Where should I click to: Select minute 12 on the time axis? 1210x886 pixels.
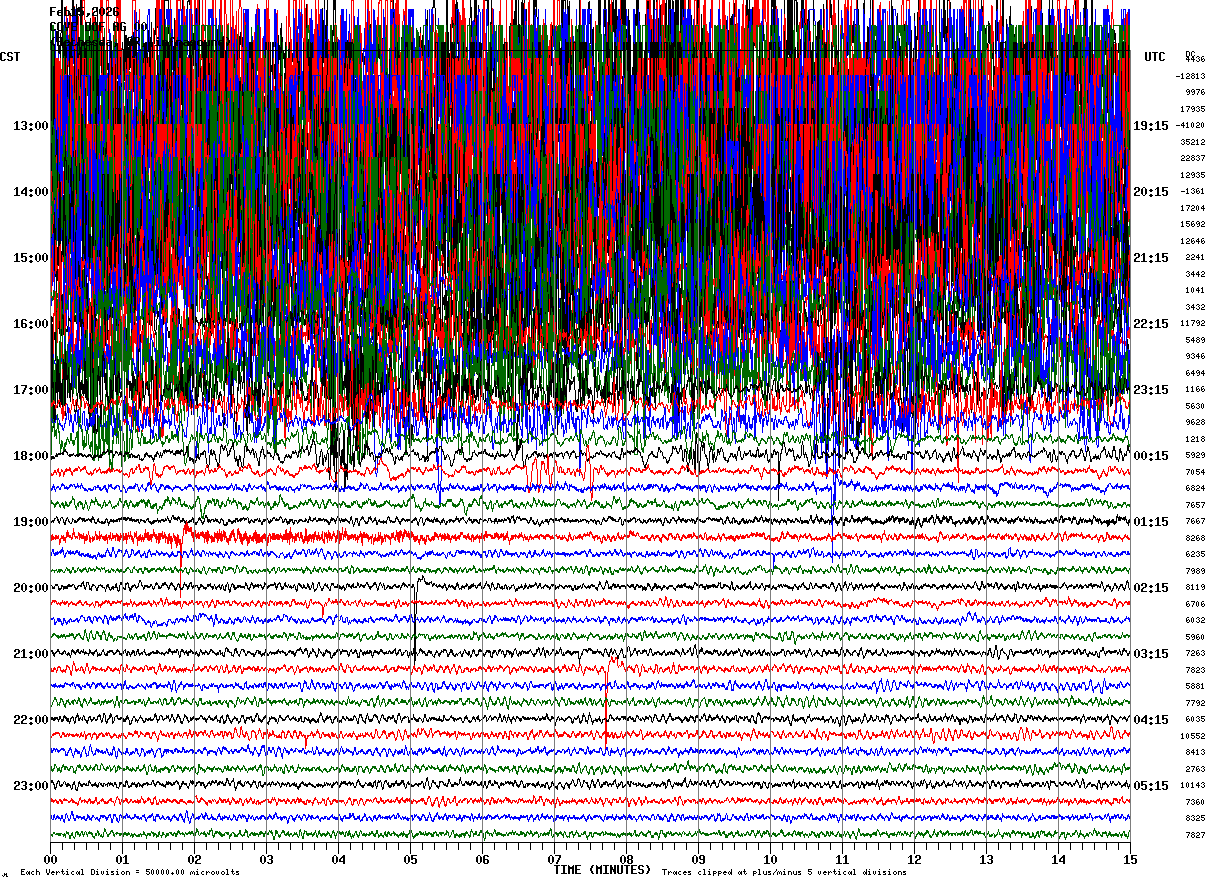(914, 859)
